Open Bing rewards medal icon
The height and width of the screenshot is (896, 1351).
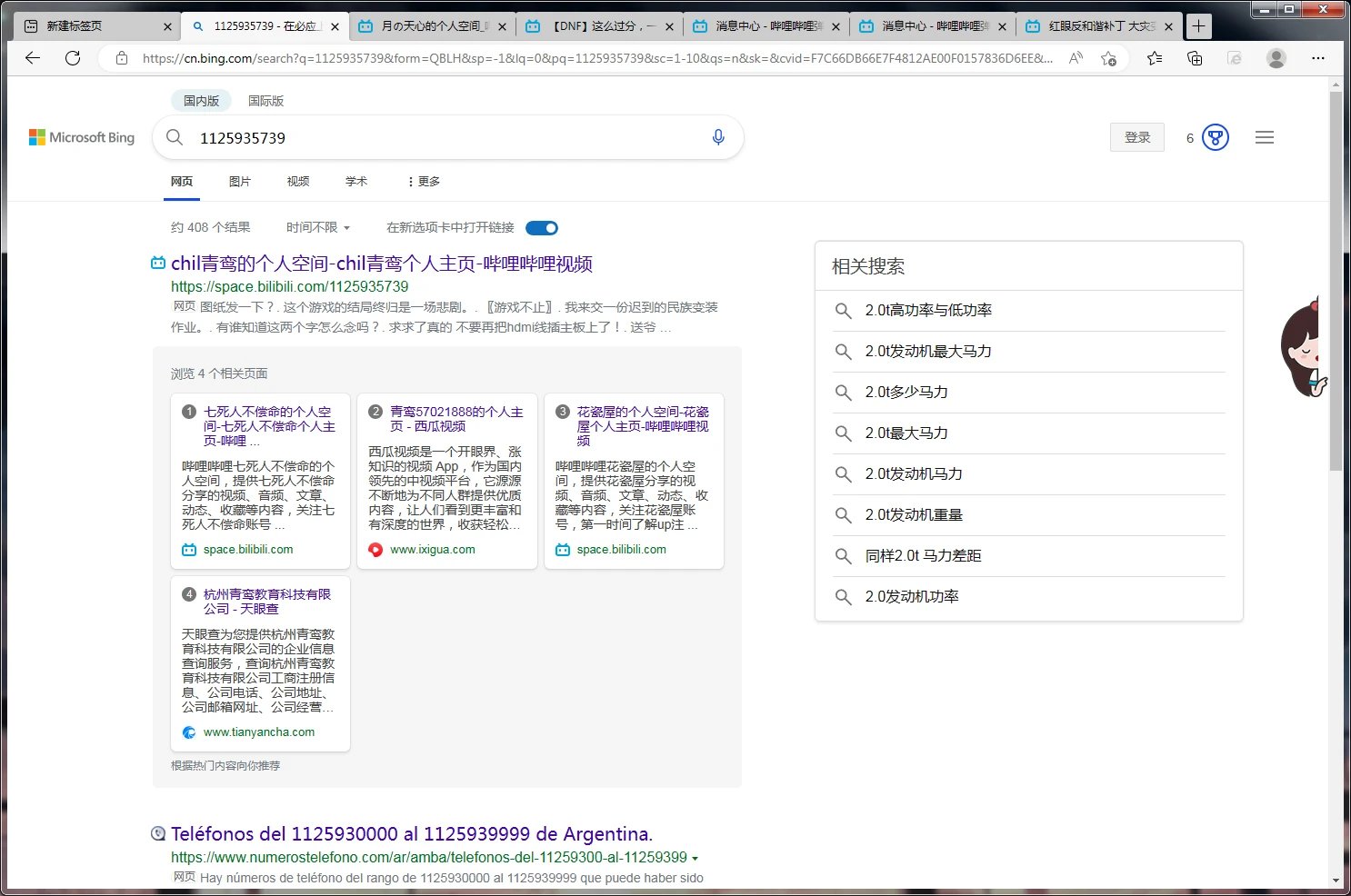(1216, 137)
